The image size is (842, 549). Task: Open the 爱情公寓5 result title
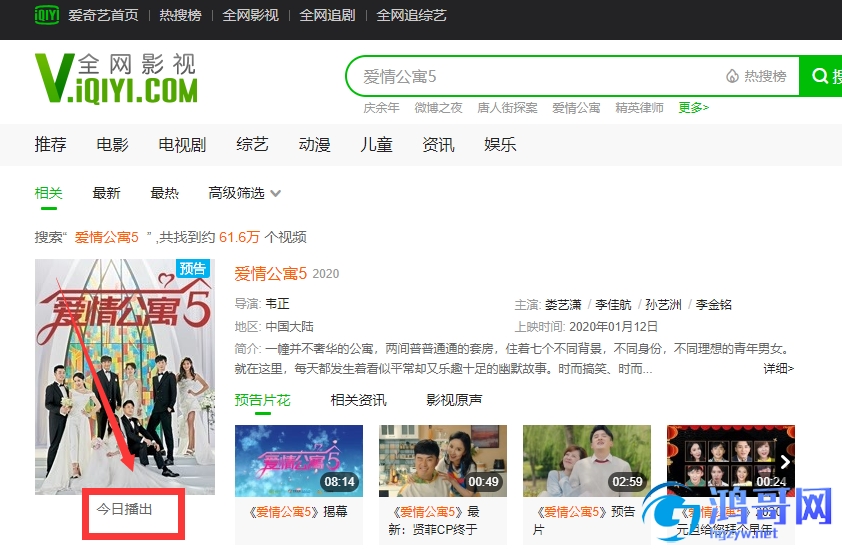[x=270, y=274]
